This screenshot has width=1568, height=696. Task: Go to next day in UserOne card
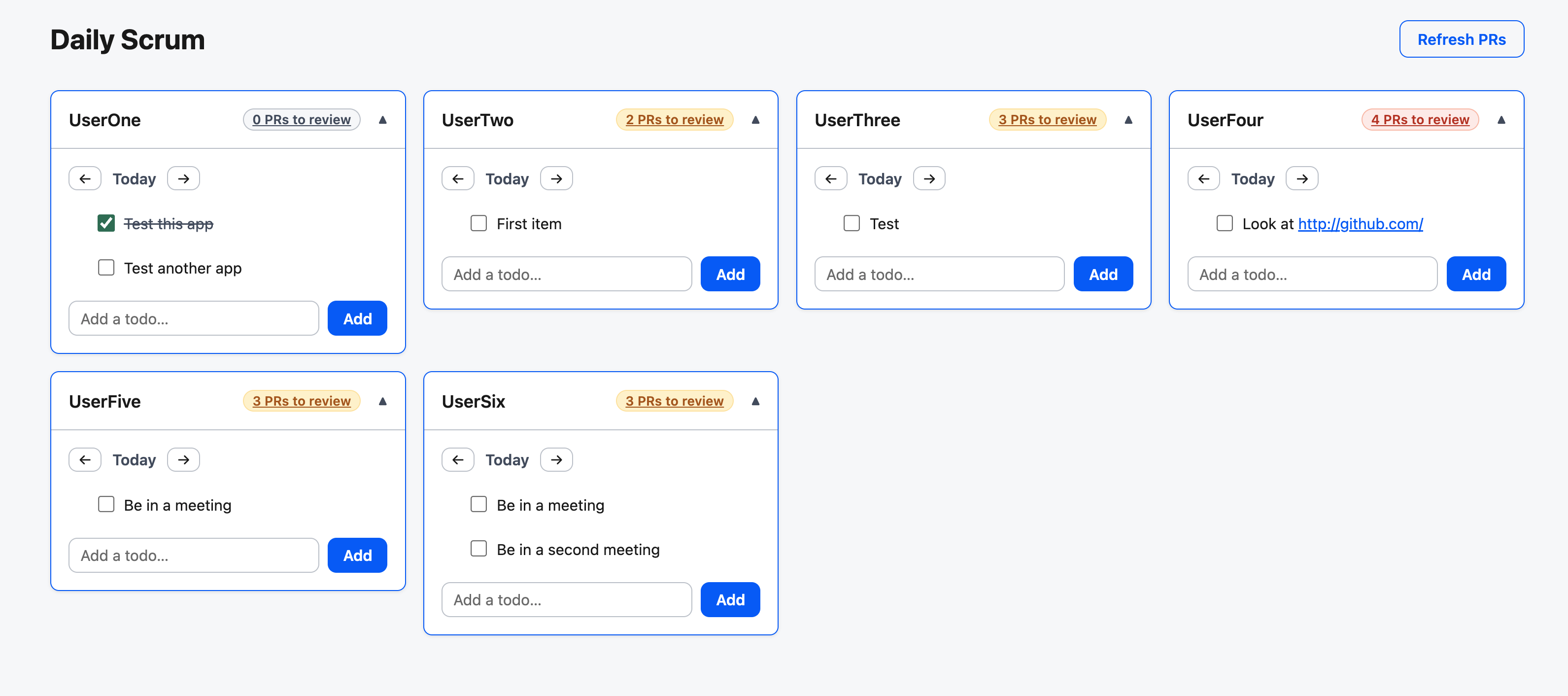pyautogui.click(x=183, y=178)
